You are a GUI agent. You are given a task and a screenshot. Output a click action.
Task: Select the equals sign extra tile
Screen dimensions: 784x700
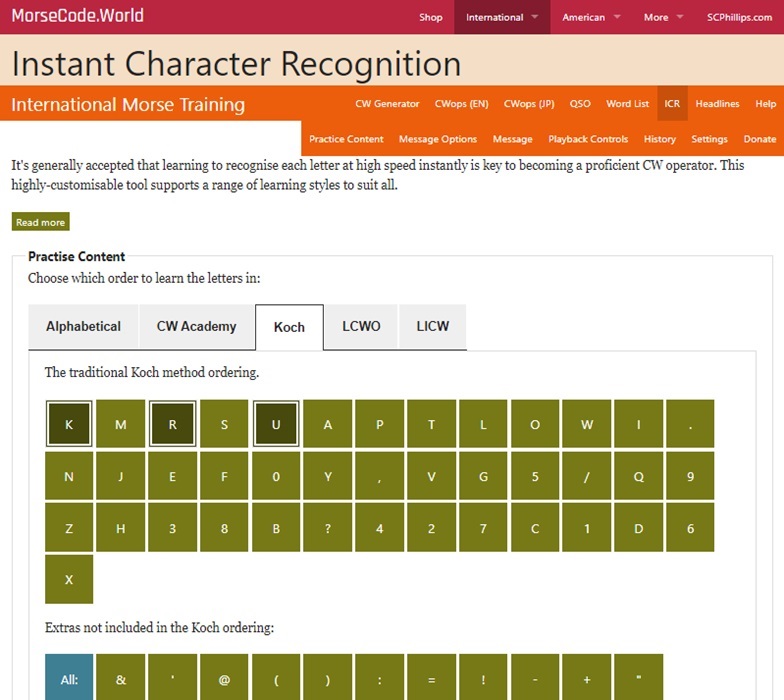431,679
